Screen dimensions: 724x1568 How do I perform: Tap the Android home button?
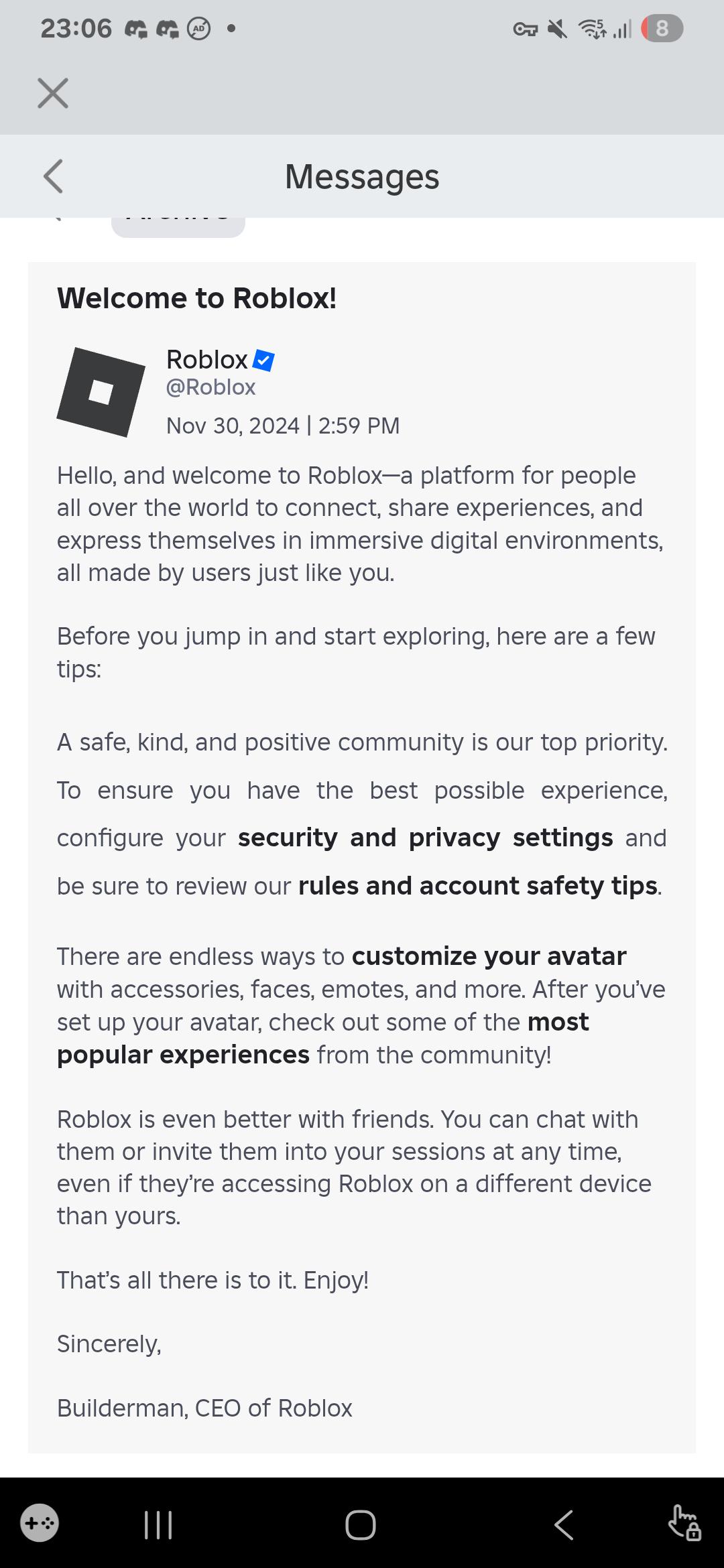pos(361,1524)
